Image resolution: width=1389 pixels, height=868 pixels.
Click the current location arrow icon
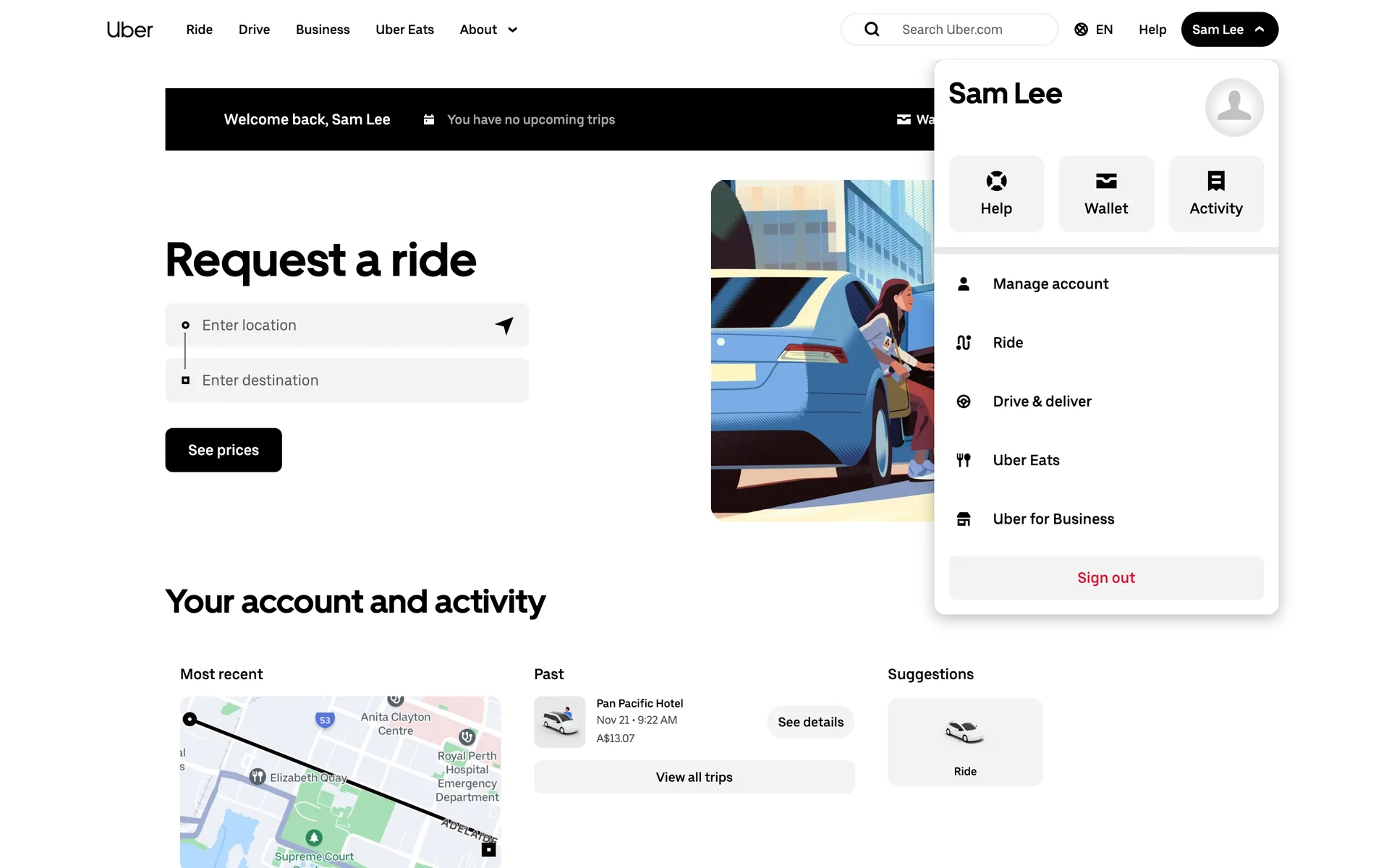click(504, 325)
